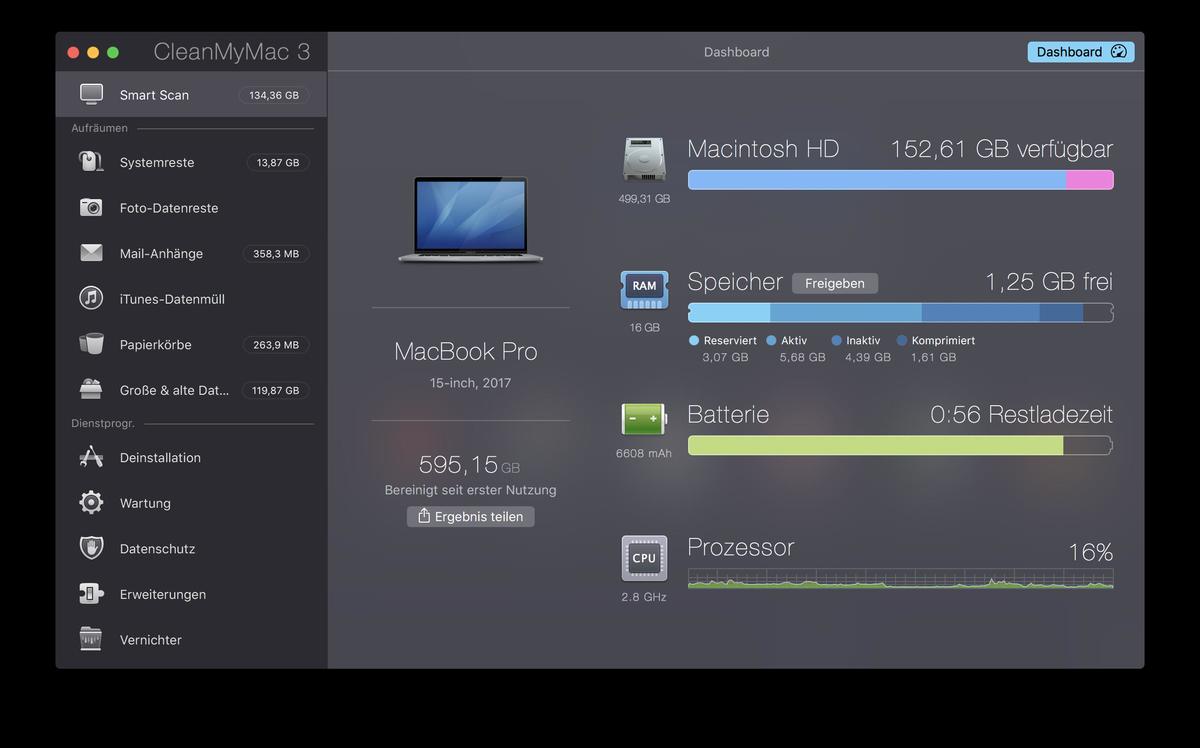Click the CleanMyMac 3 title text

coord(232,52)
